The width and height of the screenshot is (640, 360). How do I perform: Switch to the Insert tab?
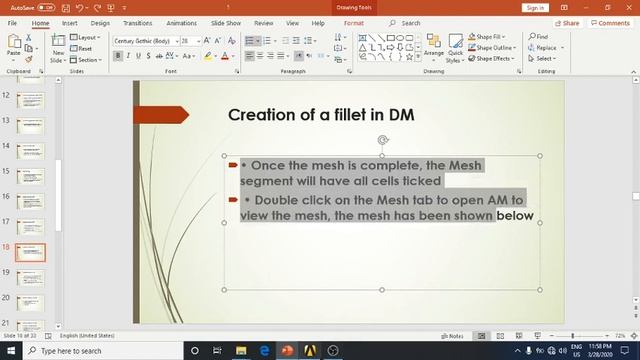pyautogui.click(x=70, y=23)
